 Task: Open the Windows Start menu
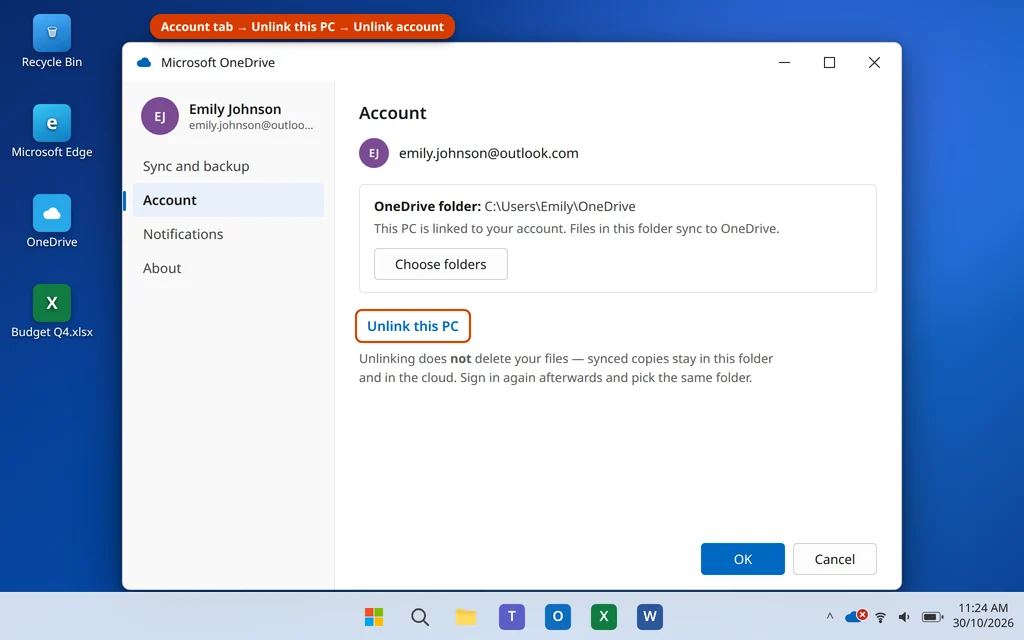pos(374,616)
